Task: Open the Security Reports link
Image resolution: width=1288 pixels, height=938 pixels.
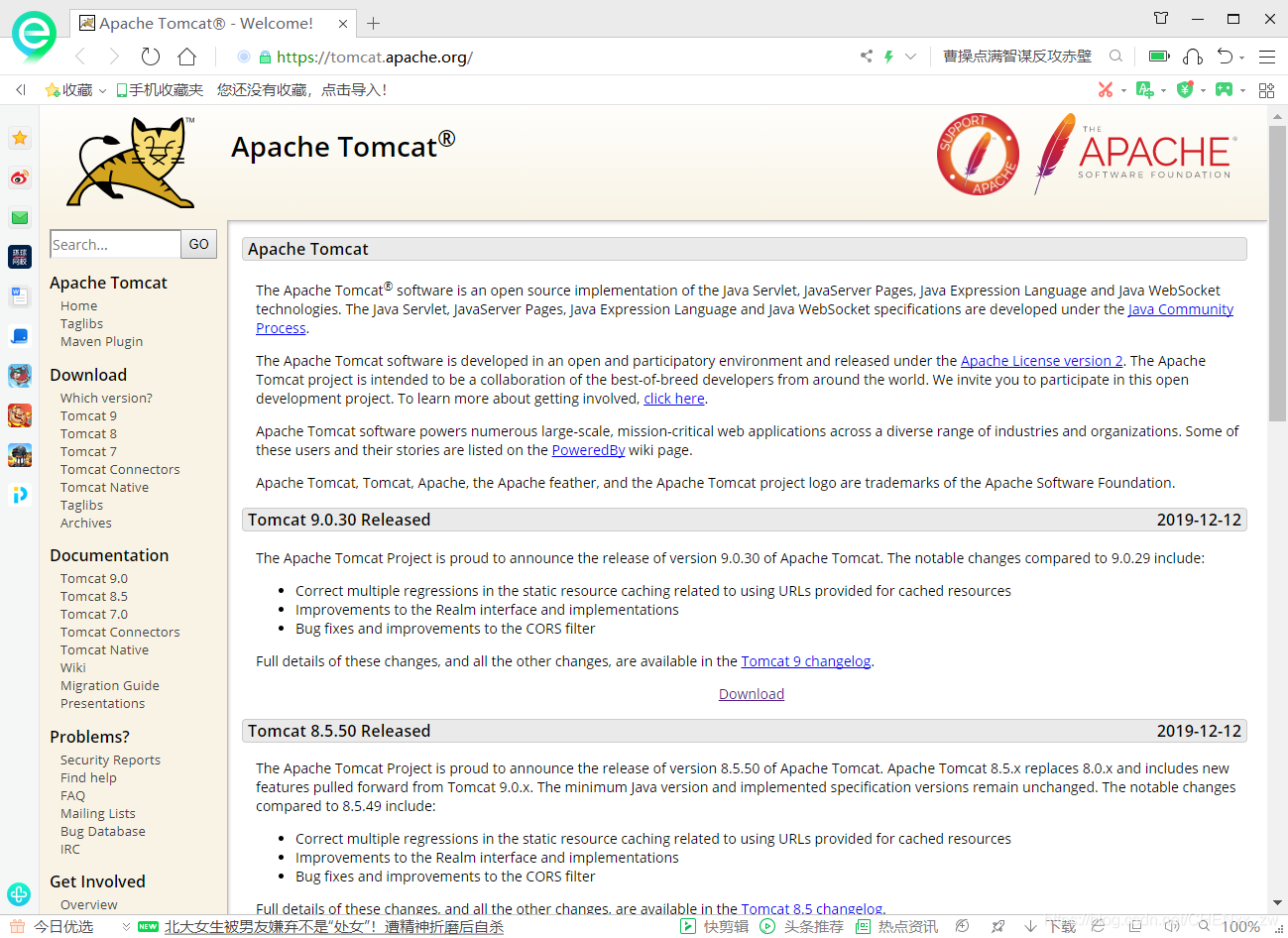Action: coord(110,761)
